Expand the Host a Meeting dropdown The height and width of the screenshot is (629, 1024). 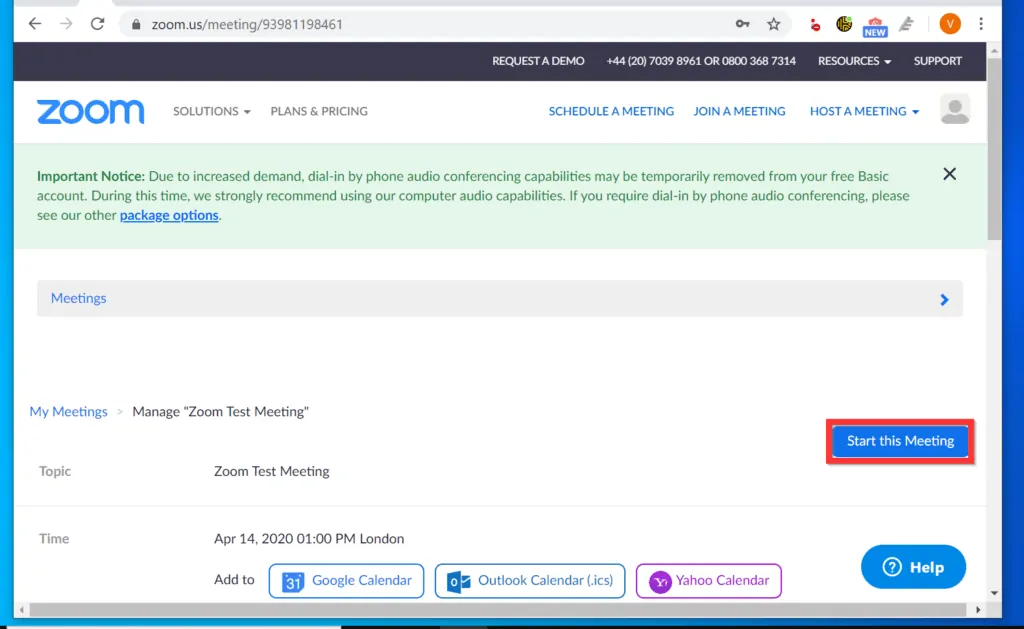click(x=865, y=111)
